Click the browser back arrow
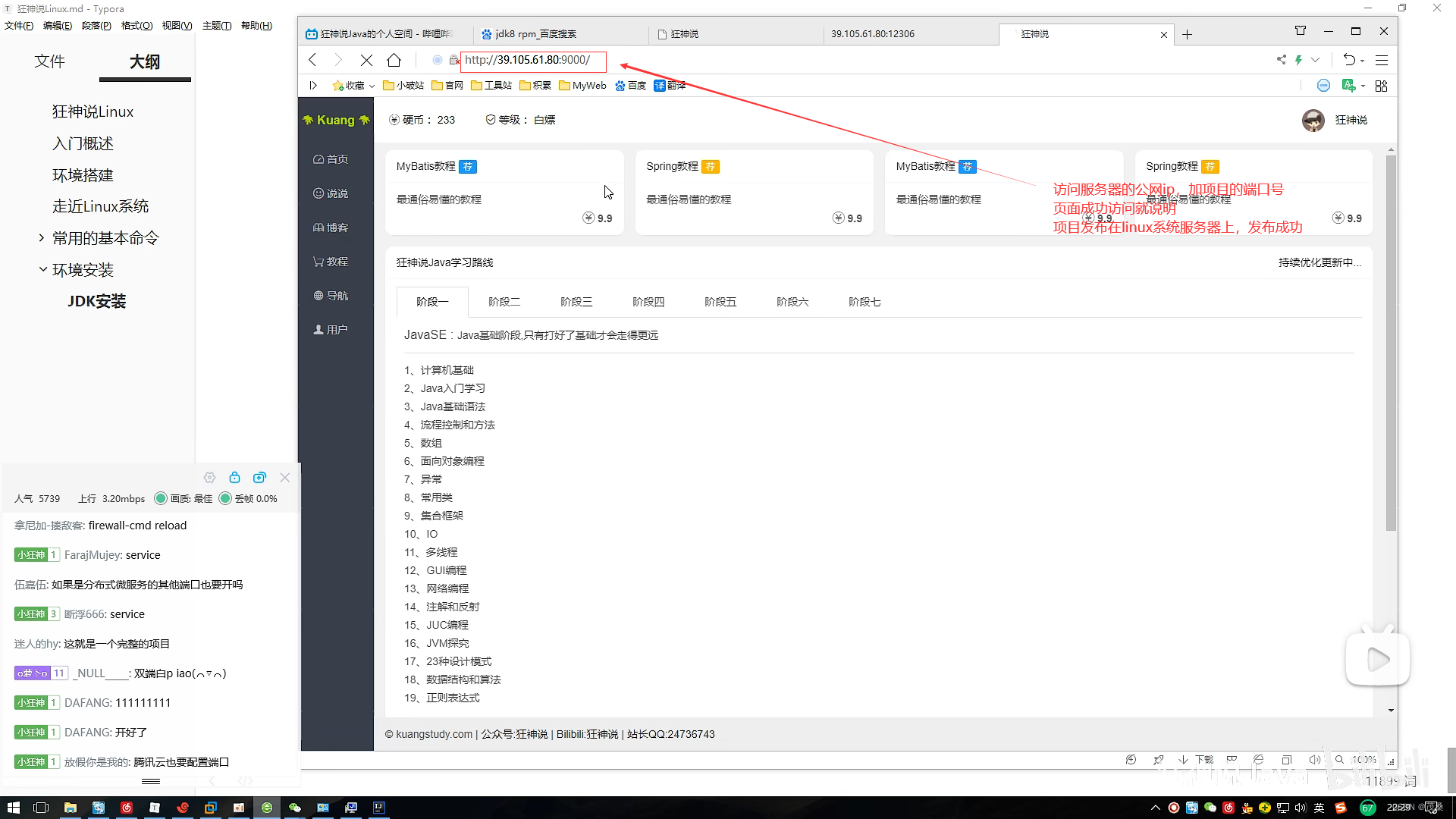1456x819 pixels. 312,60
